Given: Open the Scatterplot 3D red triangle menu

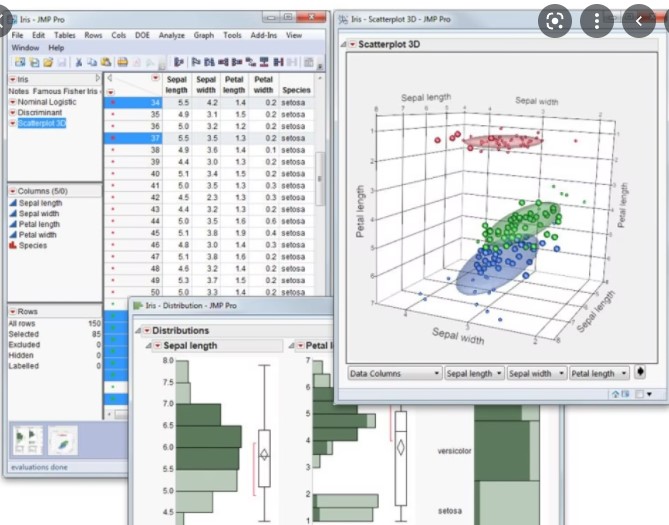Looking at the screenshot, I should pos(352,44).
